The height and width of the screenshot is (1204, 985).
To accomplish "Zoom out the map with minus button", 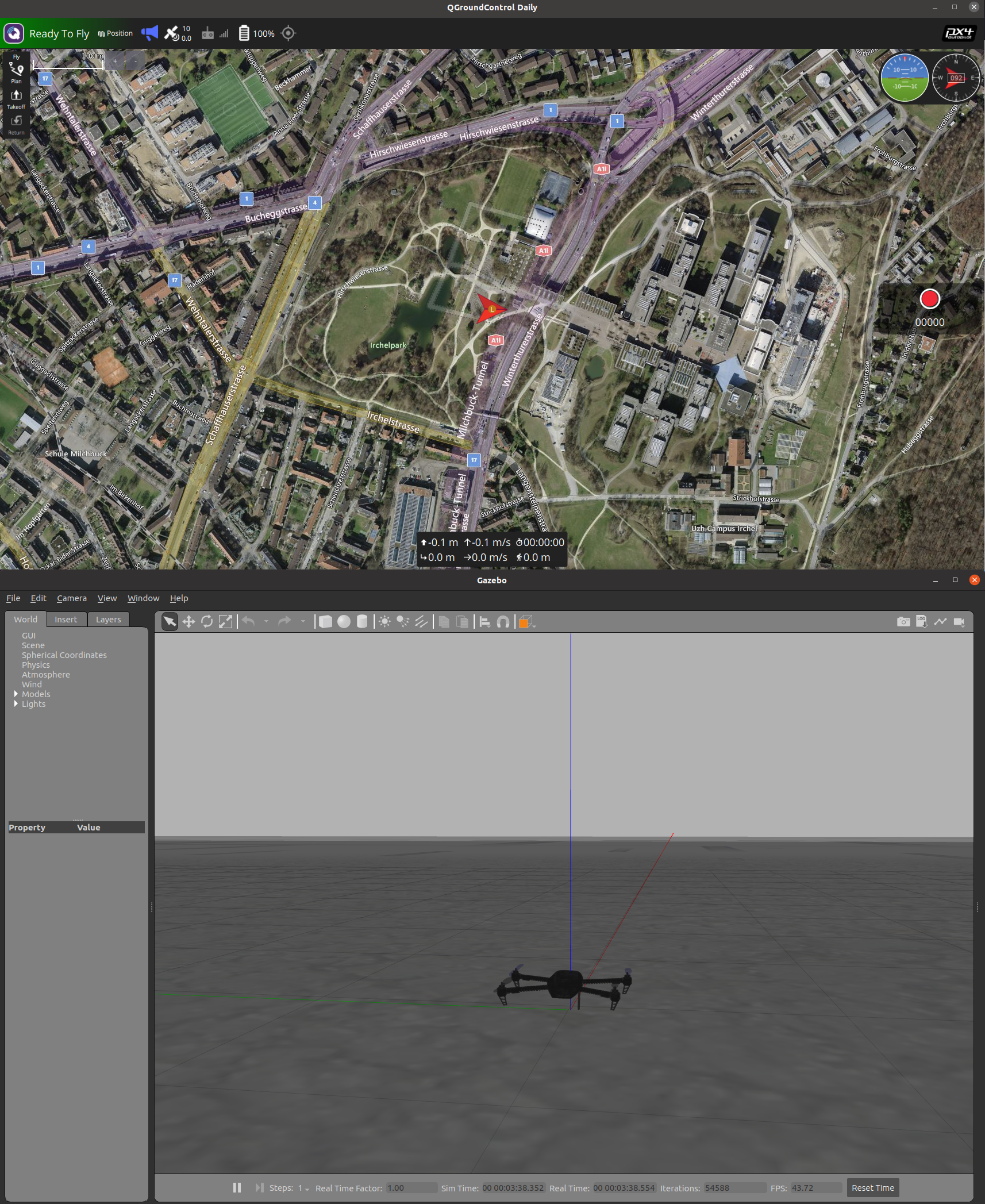I will [x=136, y=61].
